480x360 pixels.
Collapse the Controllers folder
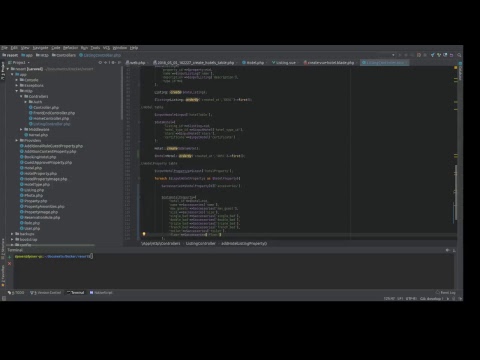pyautogui.click(x=21, y=96)
